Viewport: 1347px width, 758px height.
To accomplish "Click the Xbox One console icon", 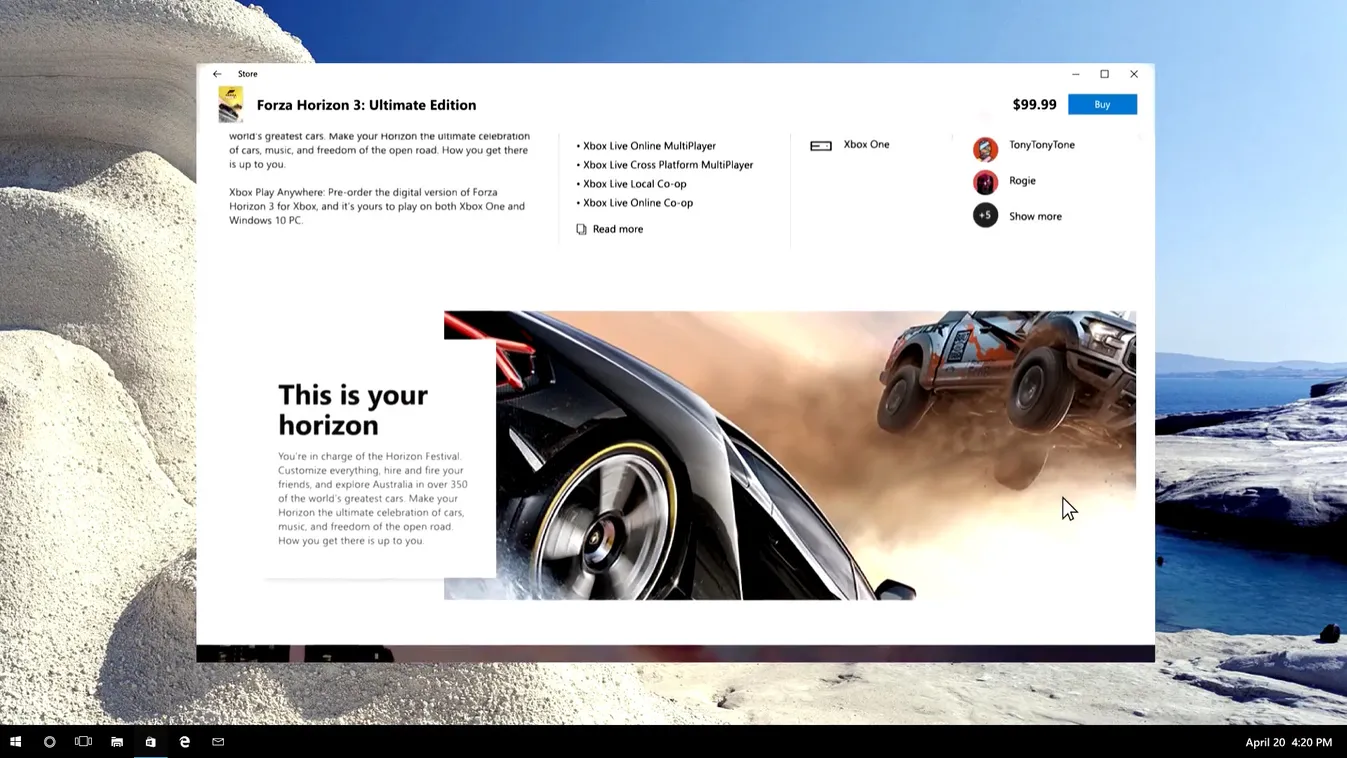I will pyautogui.click(x=821, y=145).
